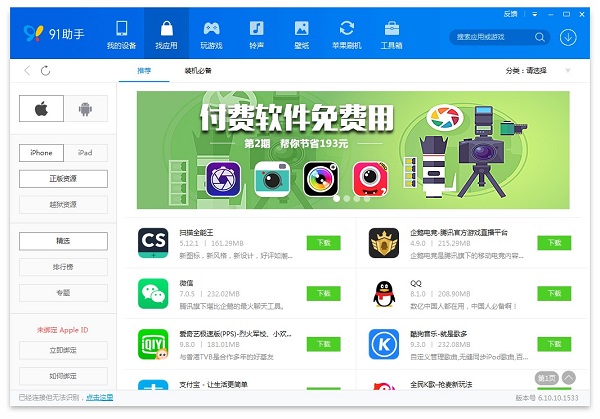Click the 玩游戏 gamepad icon
Viewport: 600px width, 419px height.
[212, 28]
